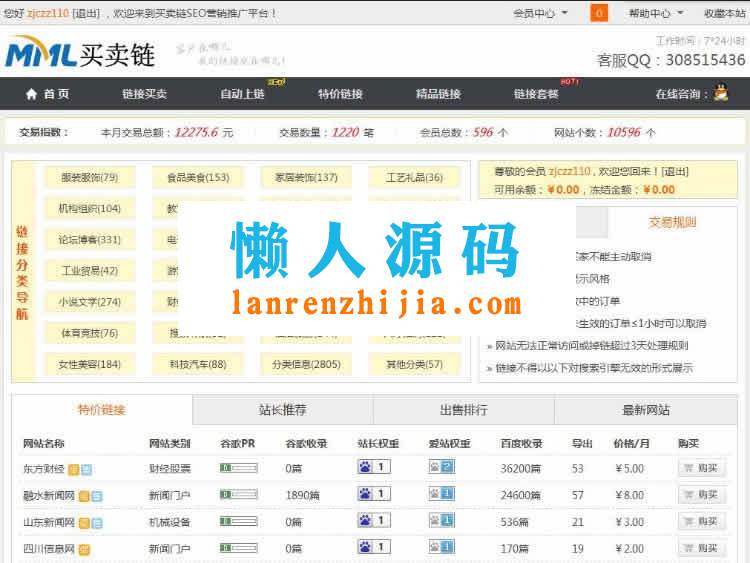
Task: Select the 交易规则 tab
Action: (673, 222)
